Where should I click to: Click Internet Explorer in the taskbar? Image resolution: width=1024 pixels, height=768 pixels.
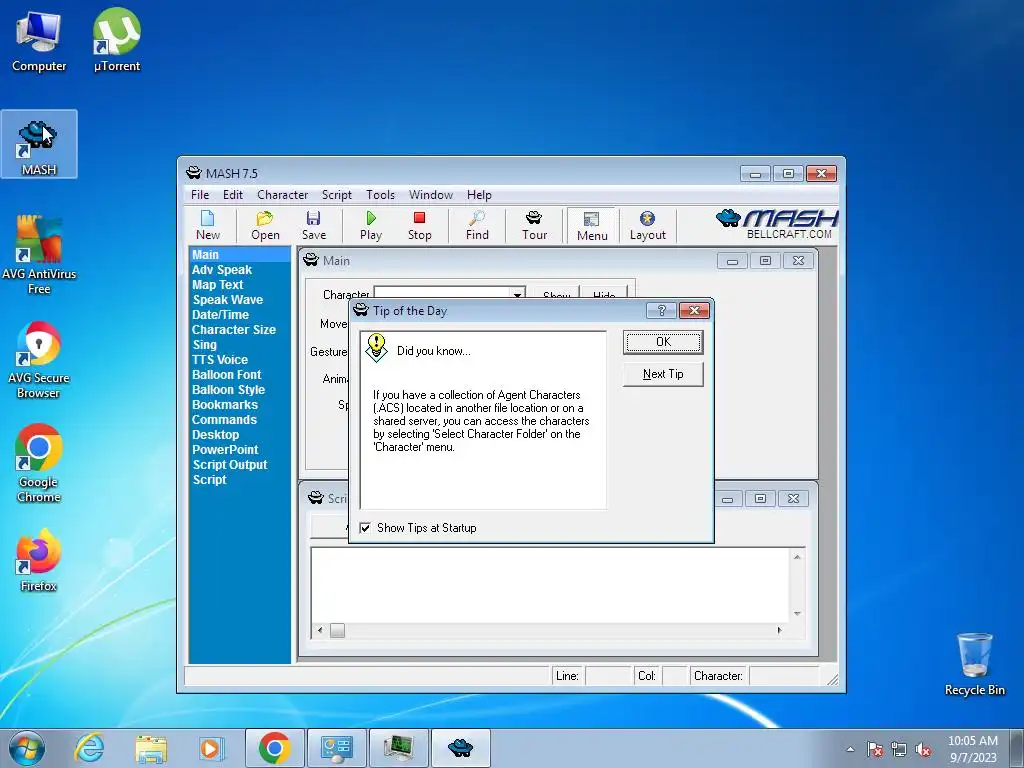point(89,748)
